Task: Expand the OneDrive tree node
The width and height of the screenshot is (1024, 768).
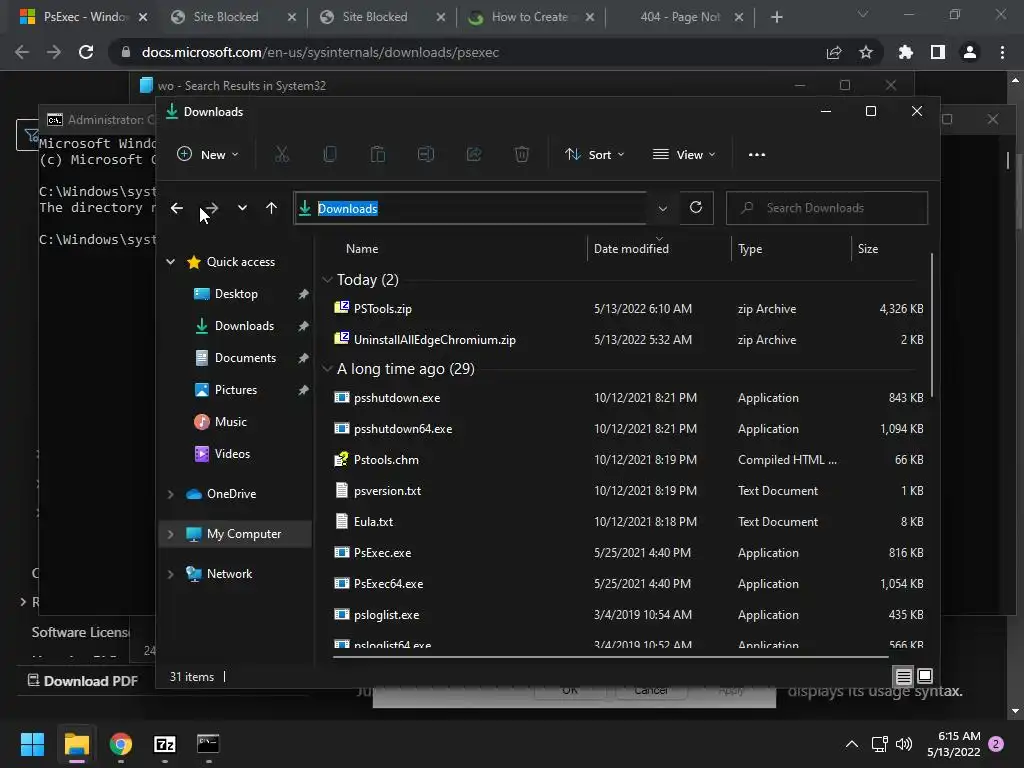Action: [x=170, y=494]
